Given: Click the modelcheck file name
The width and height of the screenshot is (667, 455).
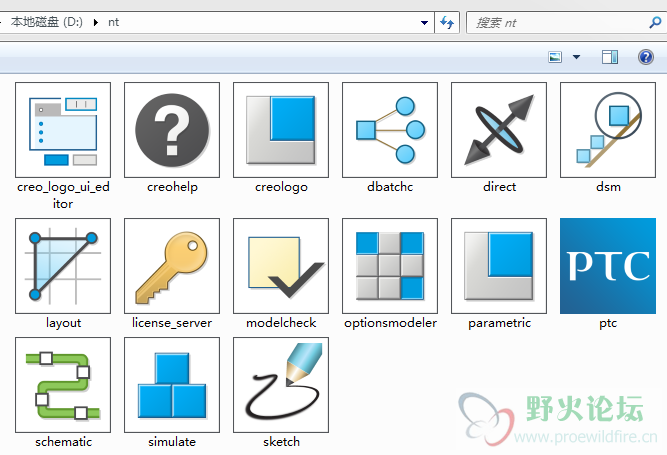Looking at the screenshot, I should click(x=281, y=323).
